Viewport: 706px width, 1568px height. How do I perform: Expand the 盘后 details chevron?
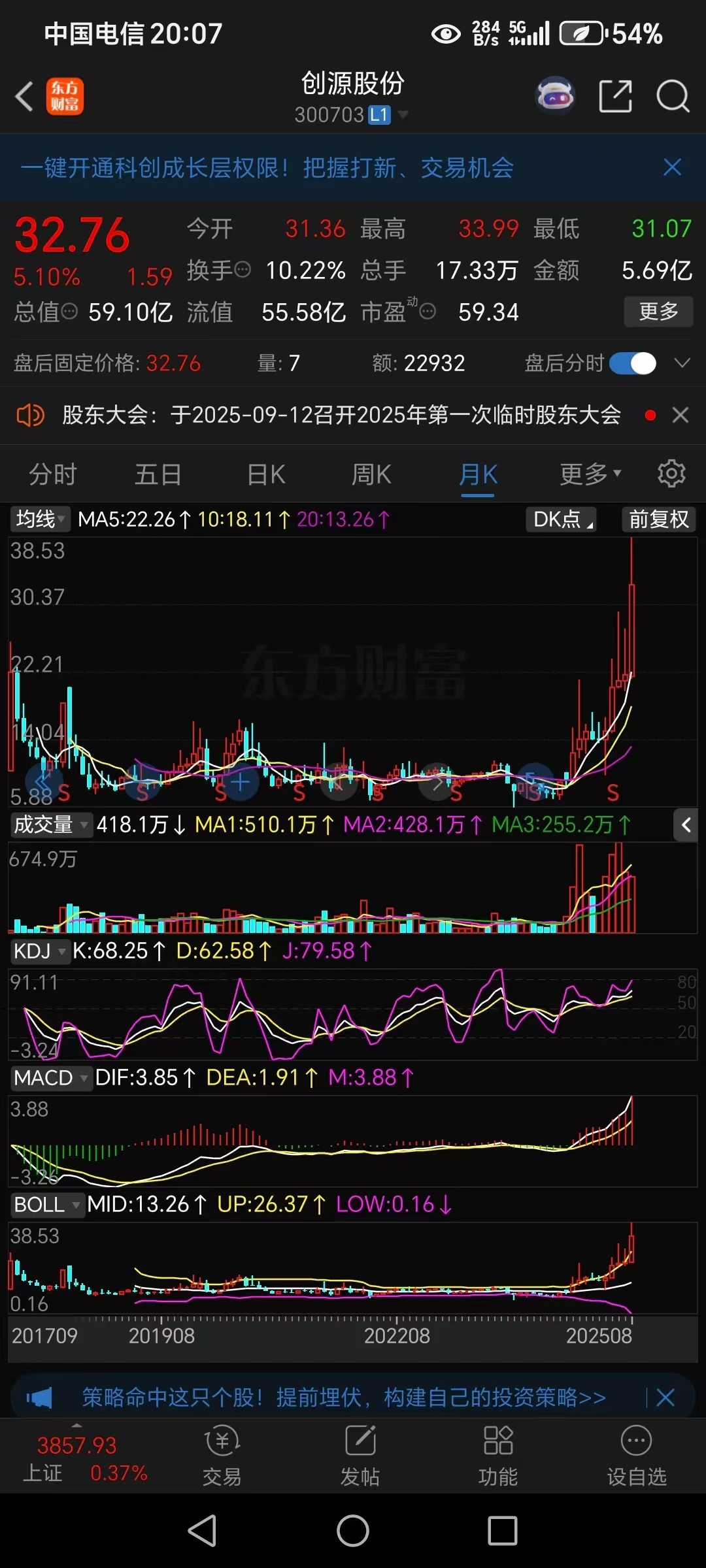[682, 363]
